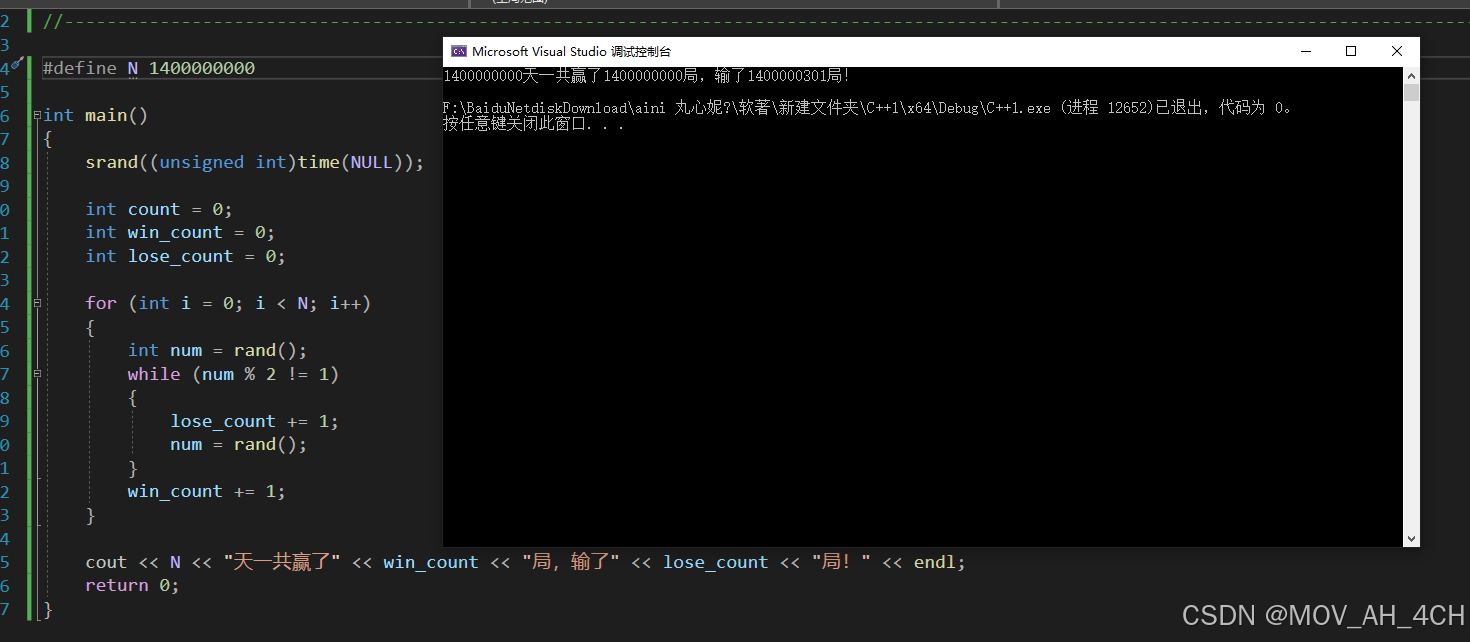
Task: Open the screwdriver quick actions icon beside #define
Action: [x=17, y=64]
